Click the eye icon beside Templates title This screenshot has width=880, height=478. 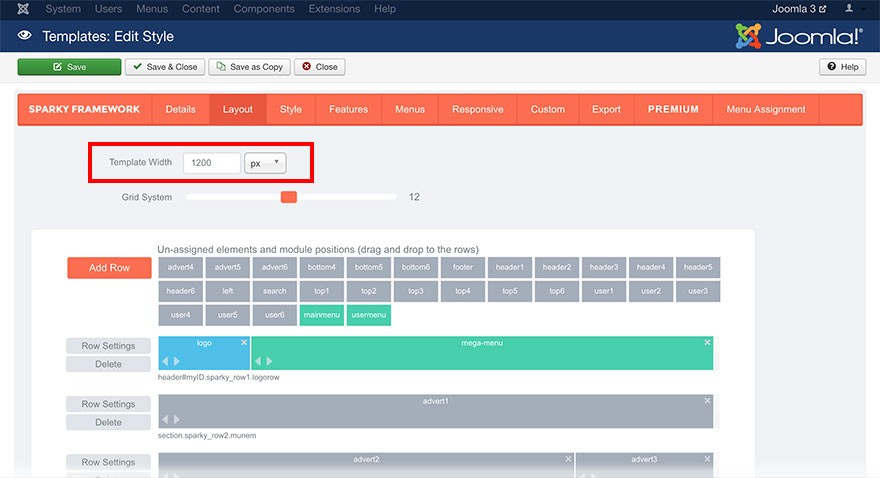(x=24, y=35)
